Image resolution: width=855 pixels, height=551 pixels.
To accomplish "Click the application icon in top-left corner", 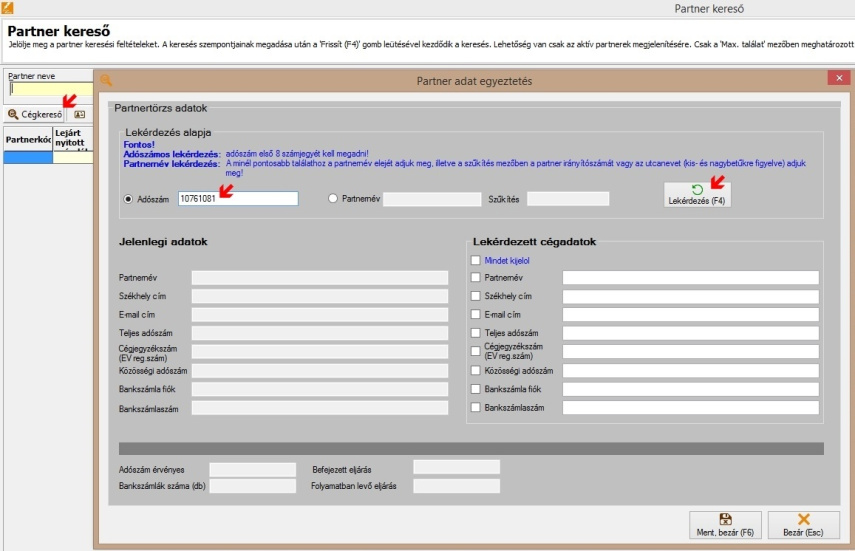I will 8,8.
